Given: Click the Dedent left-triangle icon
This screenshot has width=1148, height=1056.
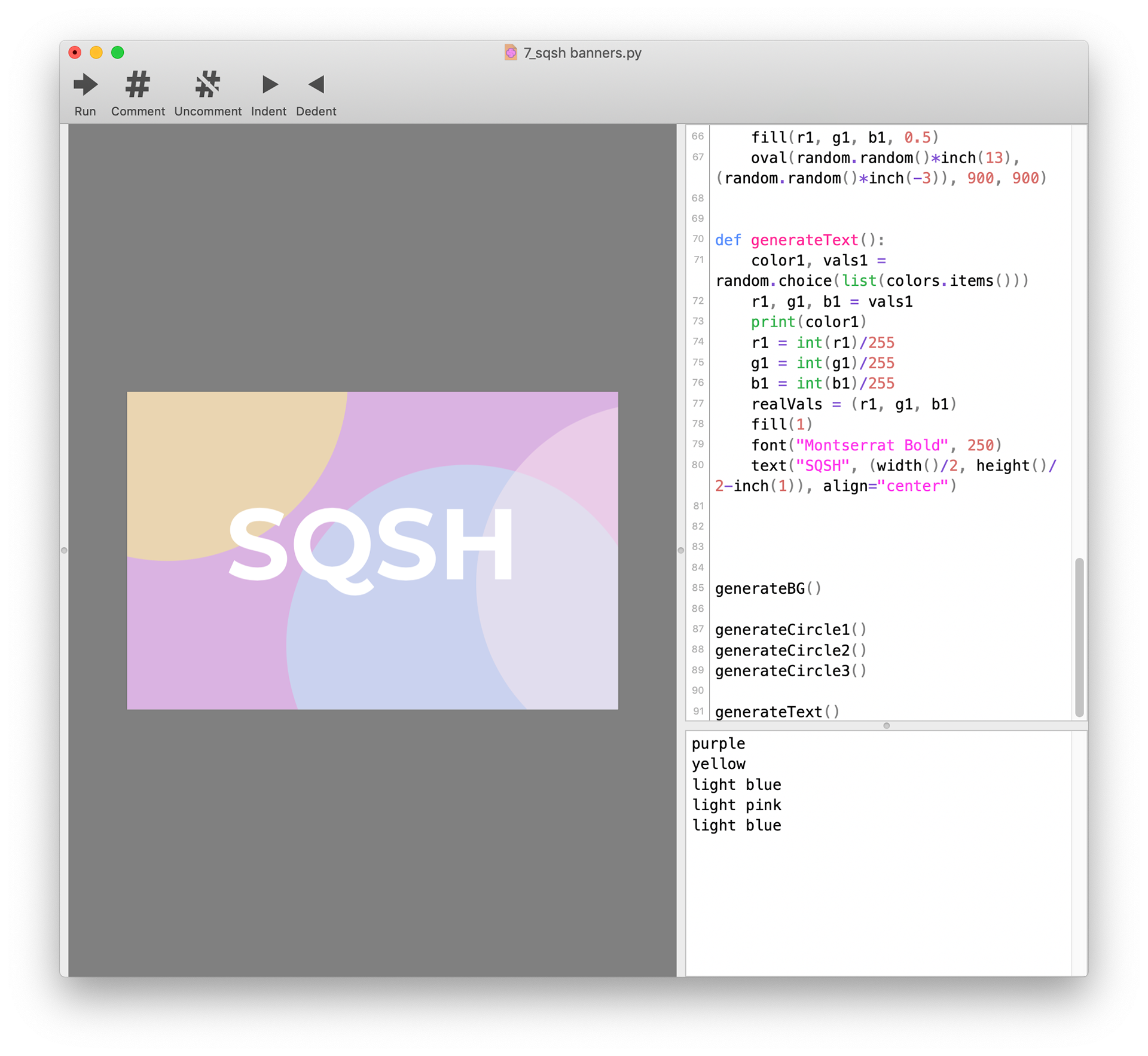Looking at the screenshot, I should (316, 84).
